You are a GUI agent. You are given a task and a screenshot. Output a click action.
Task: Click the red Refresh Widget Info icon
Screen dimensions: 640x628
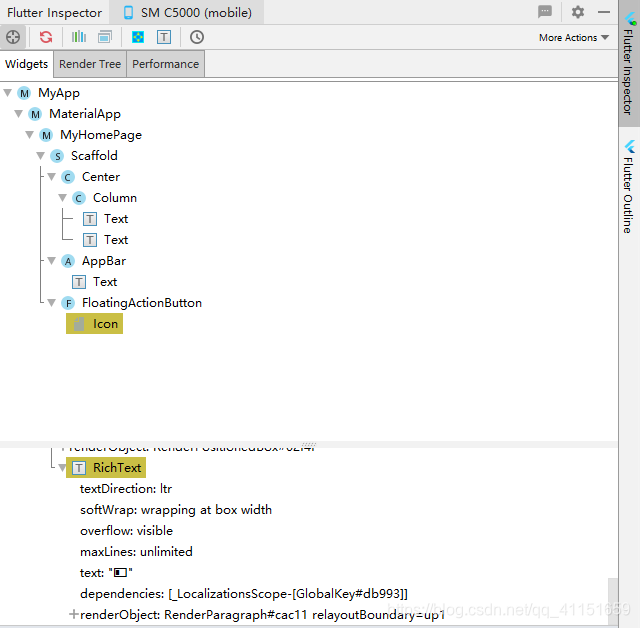tap(46, 37)
